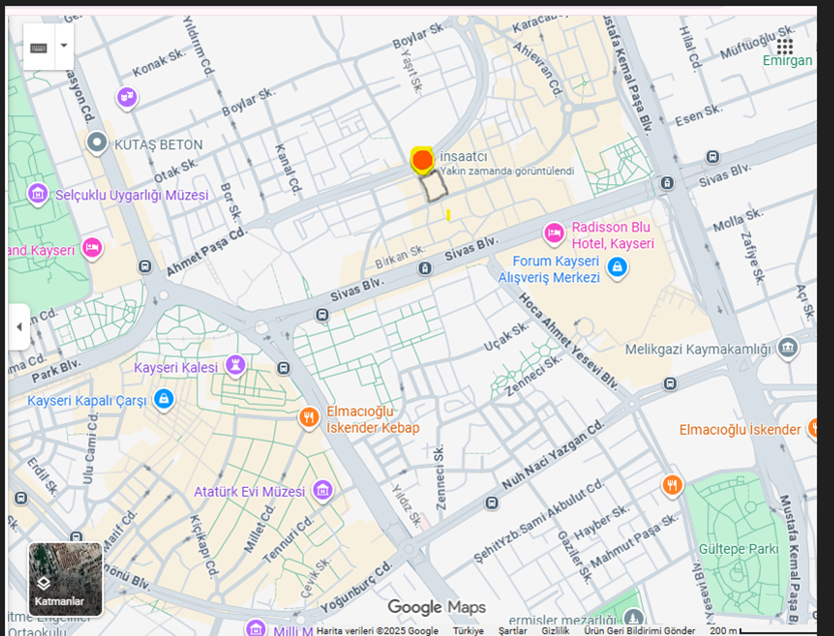Image resolution: width=834 pixels, height=636 pixels.
Task: Open the Google apps grid icon
Action: point(785,46)
